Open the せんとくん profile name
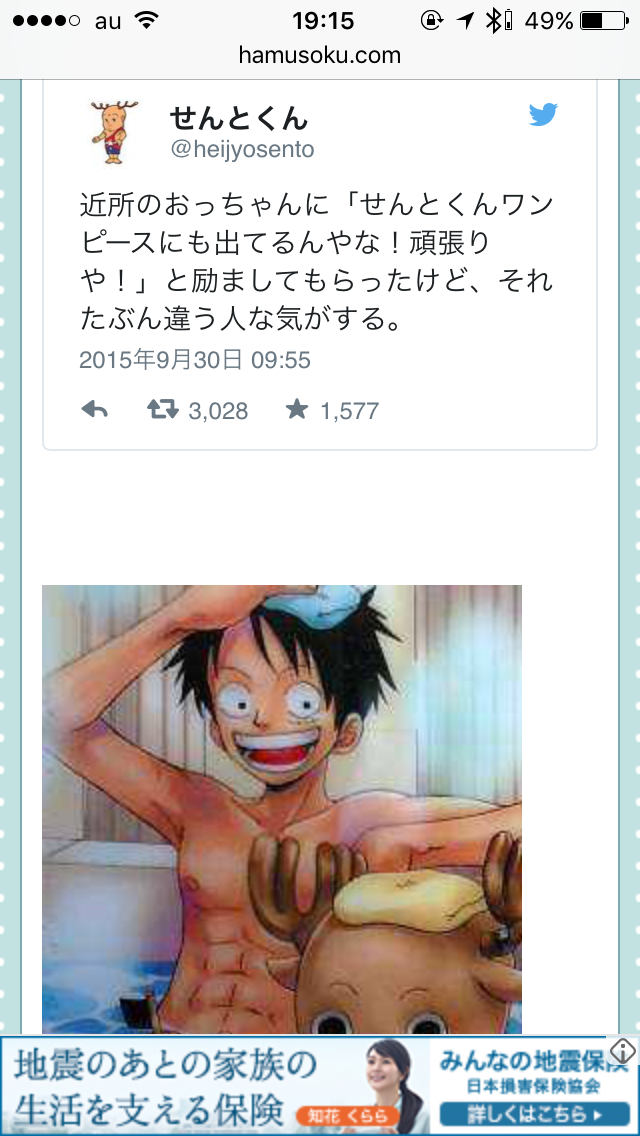This screenshot has height=1136, width=640. pyautogui.click(x=238, y=117)
